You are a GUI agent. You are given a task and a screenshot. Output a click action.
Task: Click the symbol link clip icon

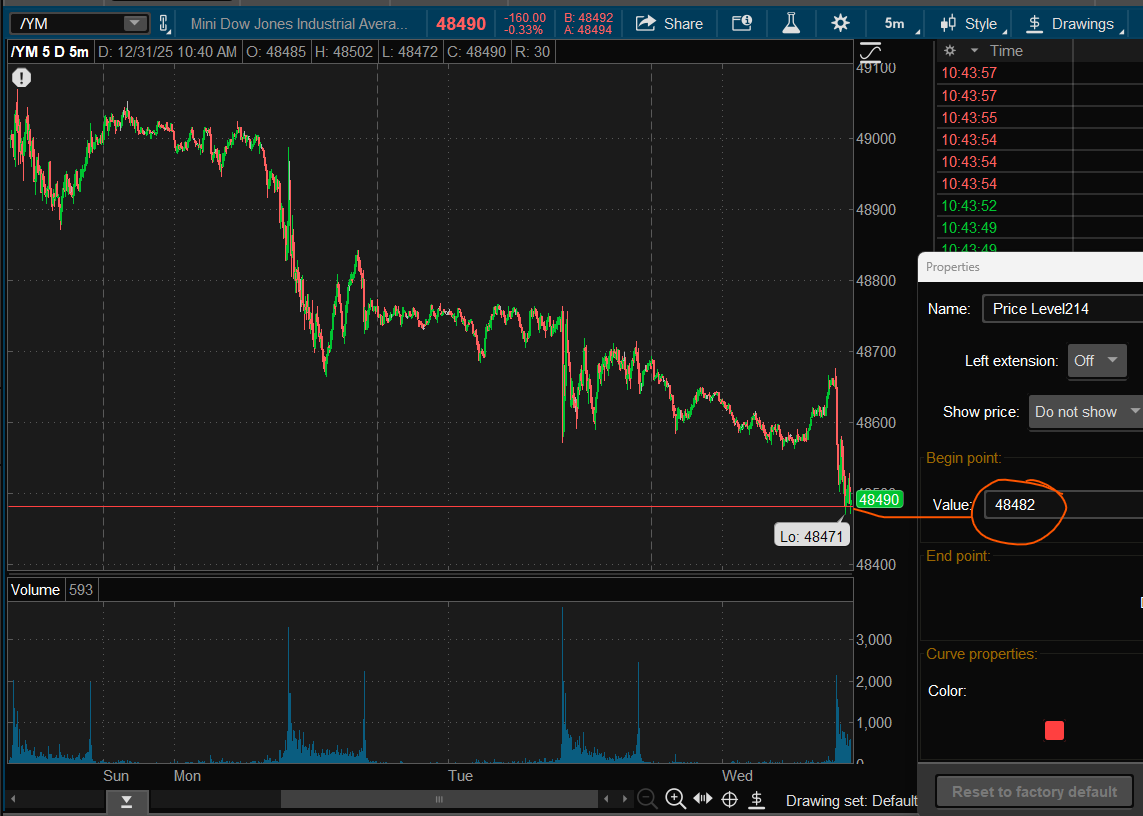pos(164,23)
